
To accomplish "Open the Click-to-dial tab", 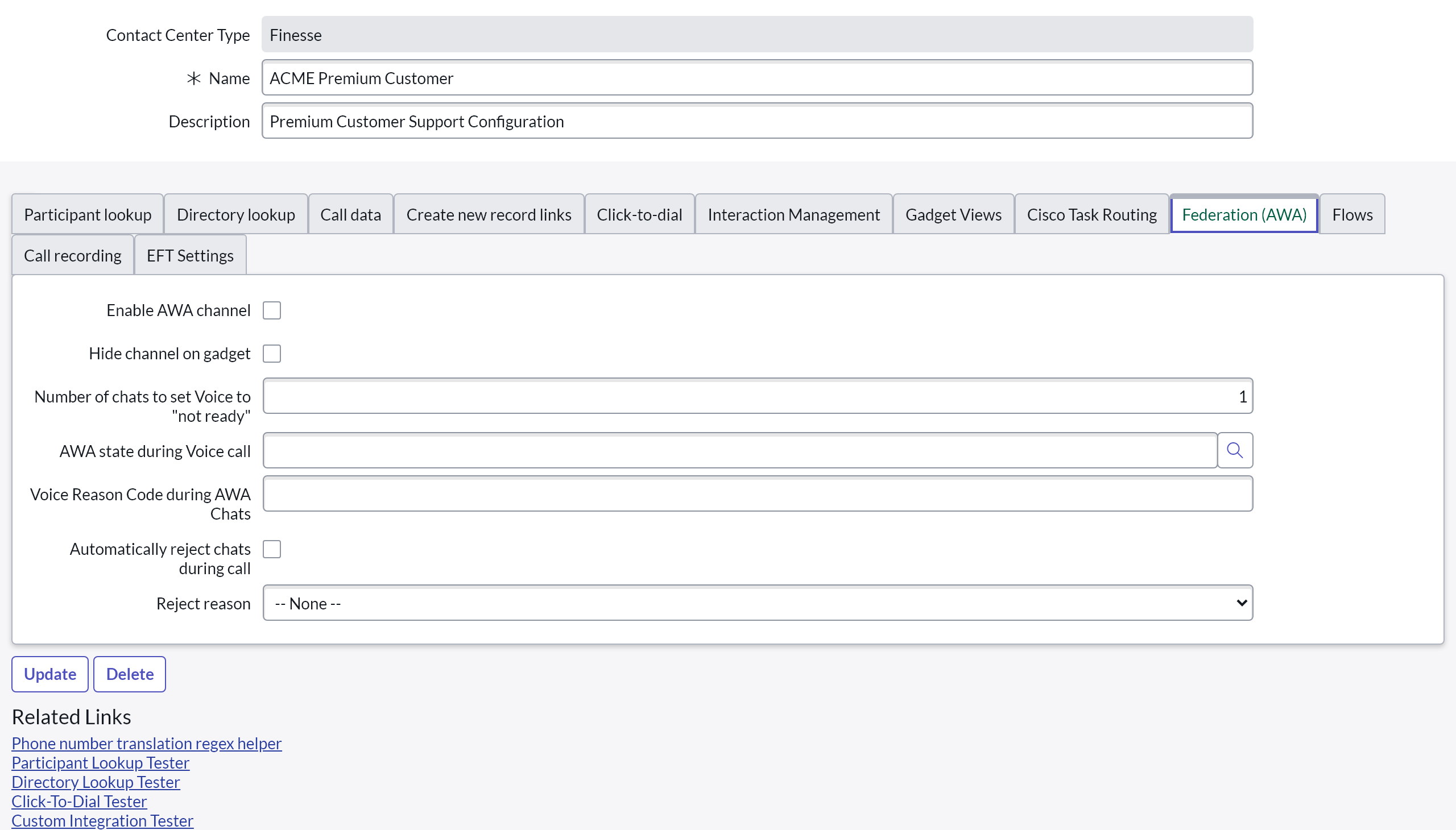I will [x=639, y=214].
